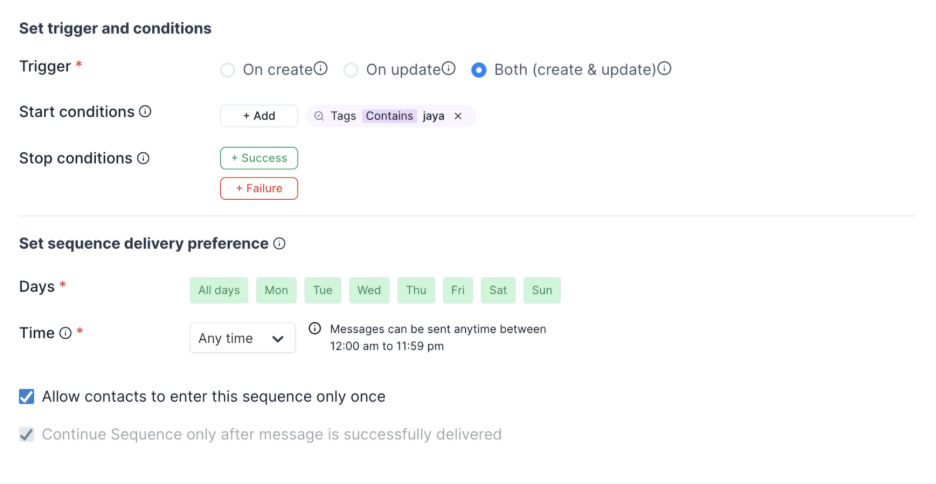Toggle the All days delivery chip
Viewport: 936px width, 484px height.
pyautogui.click(x=219, y=290)
